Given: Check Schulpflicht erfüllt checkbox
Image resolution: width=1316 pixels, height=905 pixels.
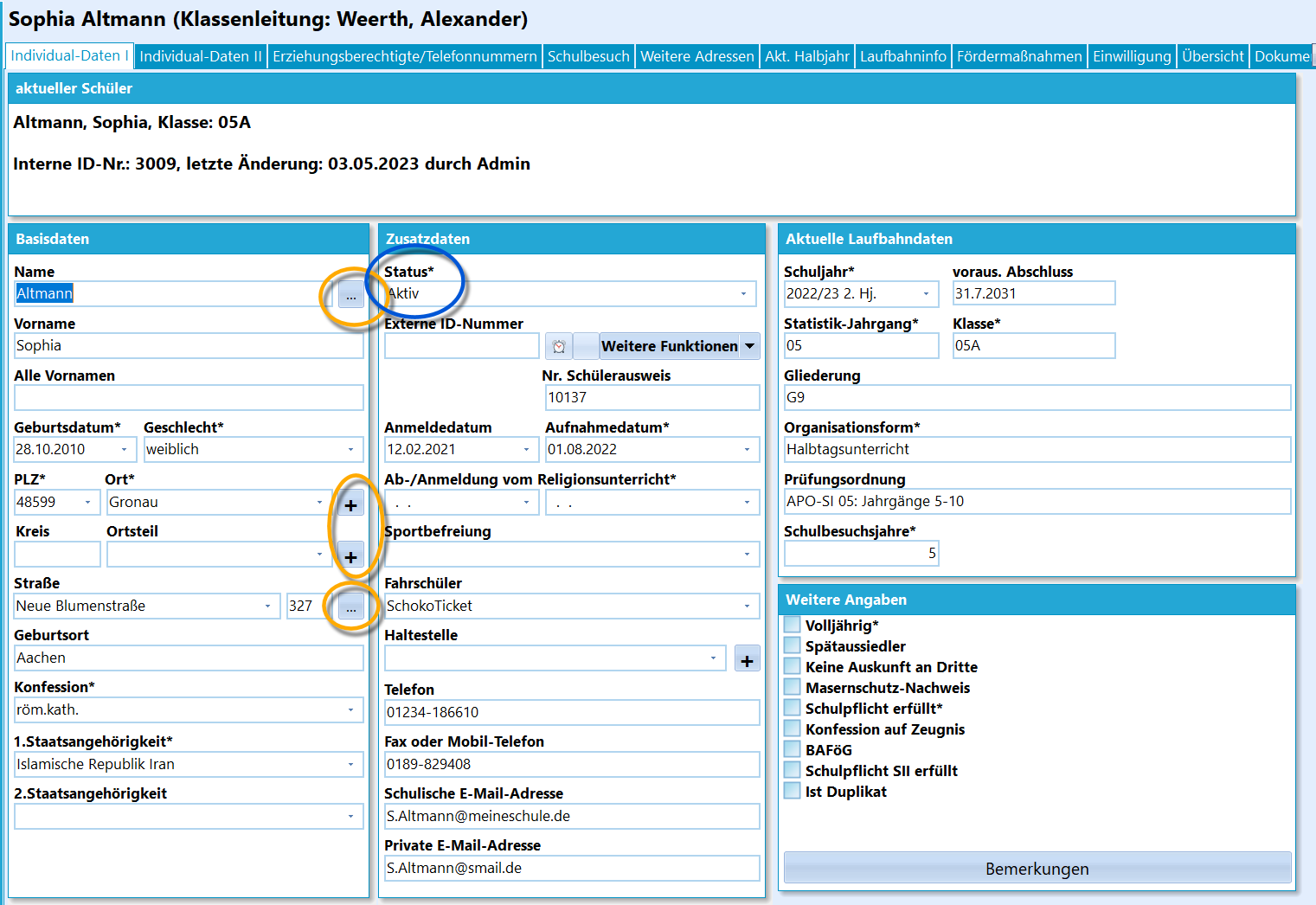Looking at the screenshot, I should click(x=792, y=708).
